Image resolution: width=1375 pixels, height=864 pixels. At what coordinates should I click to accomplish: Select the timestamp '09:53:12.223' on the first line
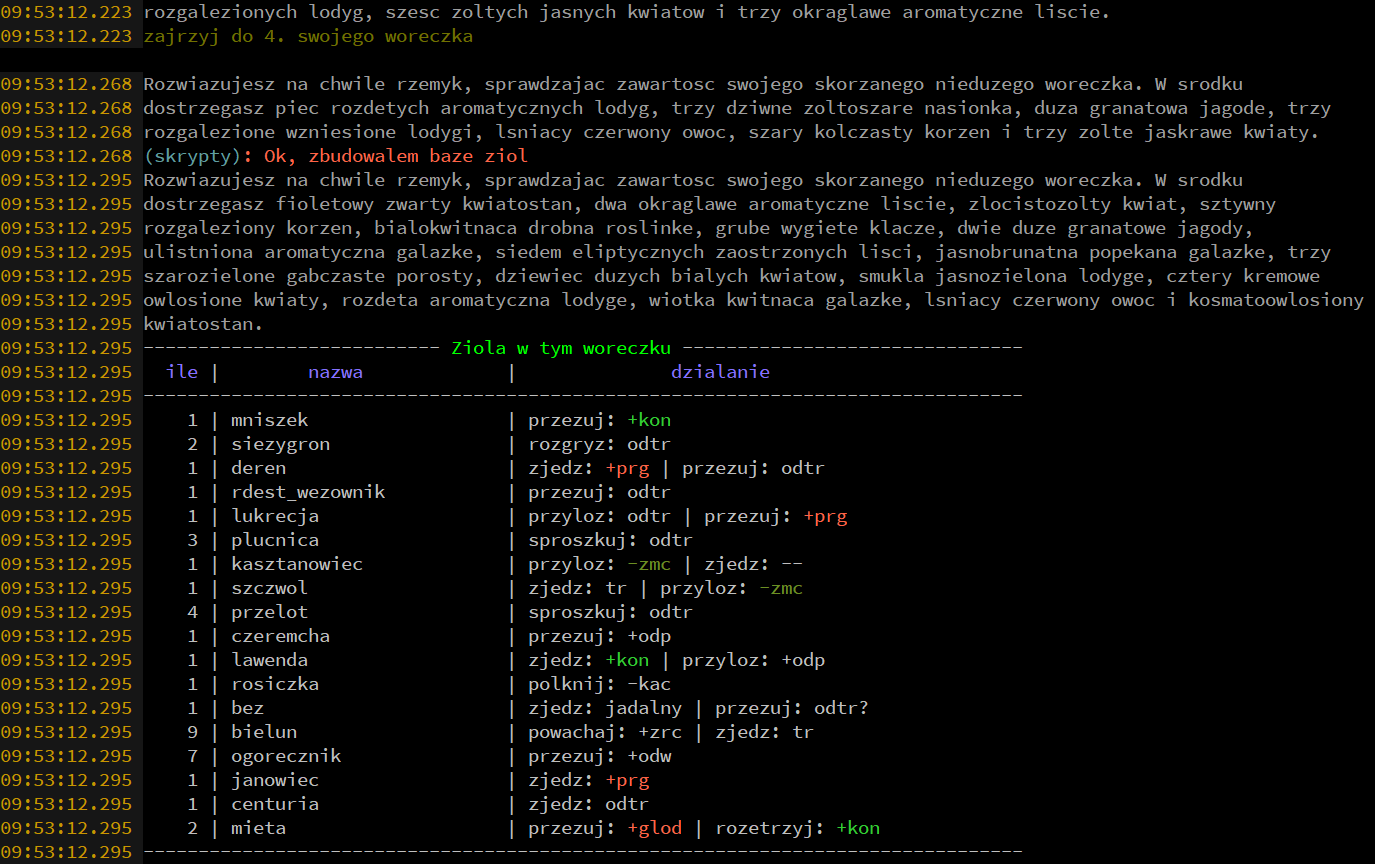click(67, 11)
